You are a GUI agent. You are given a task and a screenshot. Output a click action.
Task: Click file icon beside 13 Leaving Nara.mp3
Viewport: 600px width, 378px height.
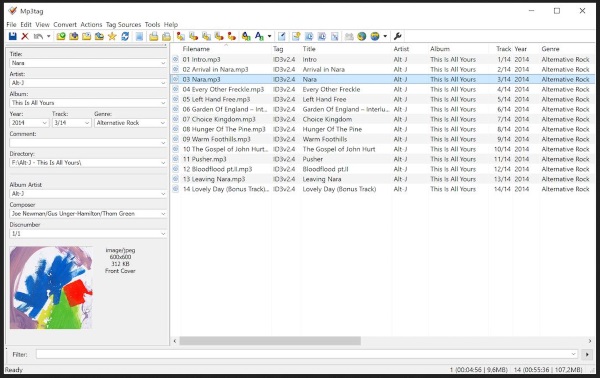click(x=176, y=179)
